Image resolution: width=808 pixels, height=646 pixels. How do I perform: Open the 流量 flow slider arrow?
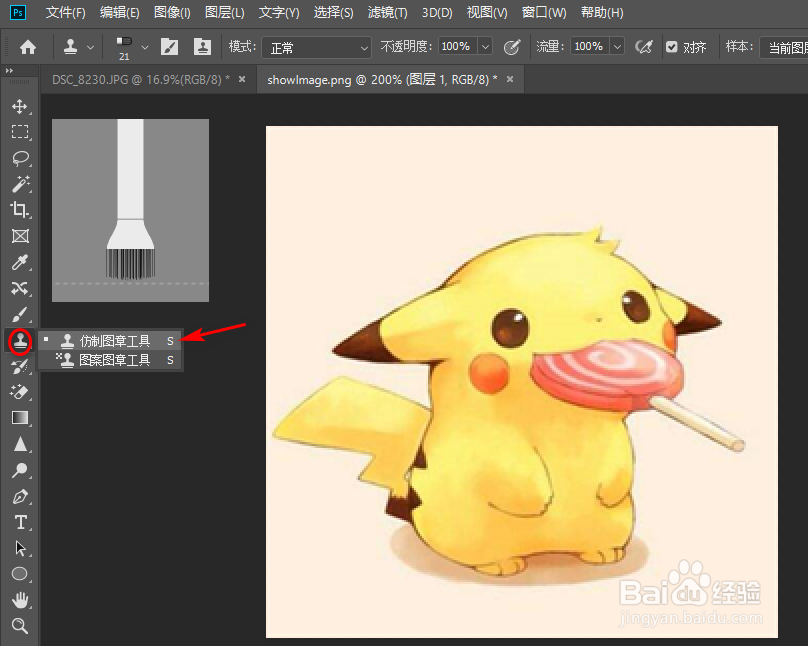coord(617,47)
